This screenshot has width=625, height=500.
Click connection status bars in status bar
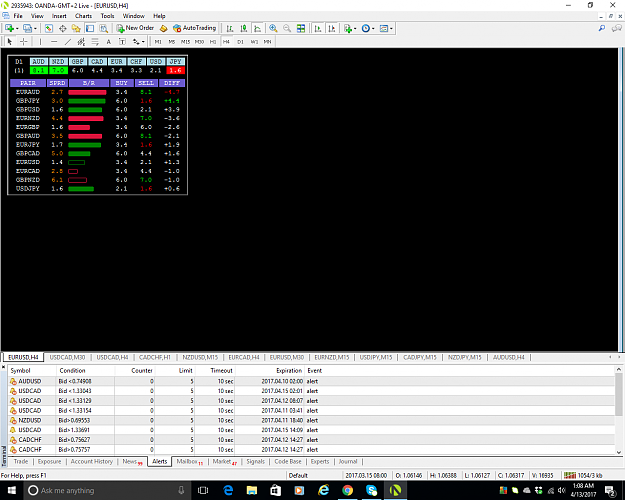570,475
